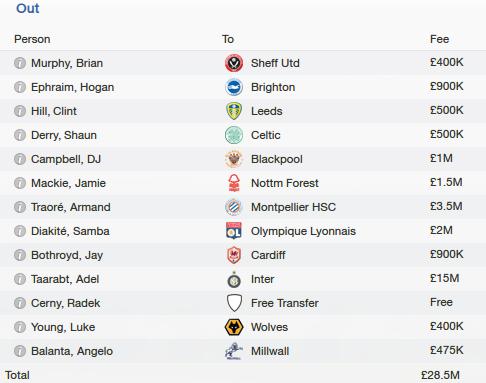Open player profile for Traoré, Armand
Screen dimensions: 486x383
pyautogui.click(x=71, y=207)
